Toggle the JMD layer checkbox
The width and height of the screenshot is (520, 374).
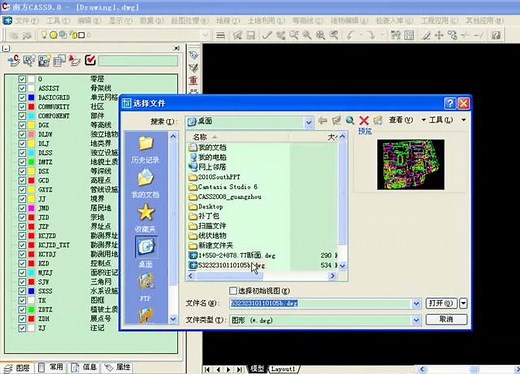(x=22, y=208)
